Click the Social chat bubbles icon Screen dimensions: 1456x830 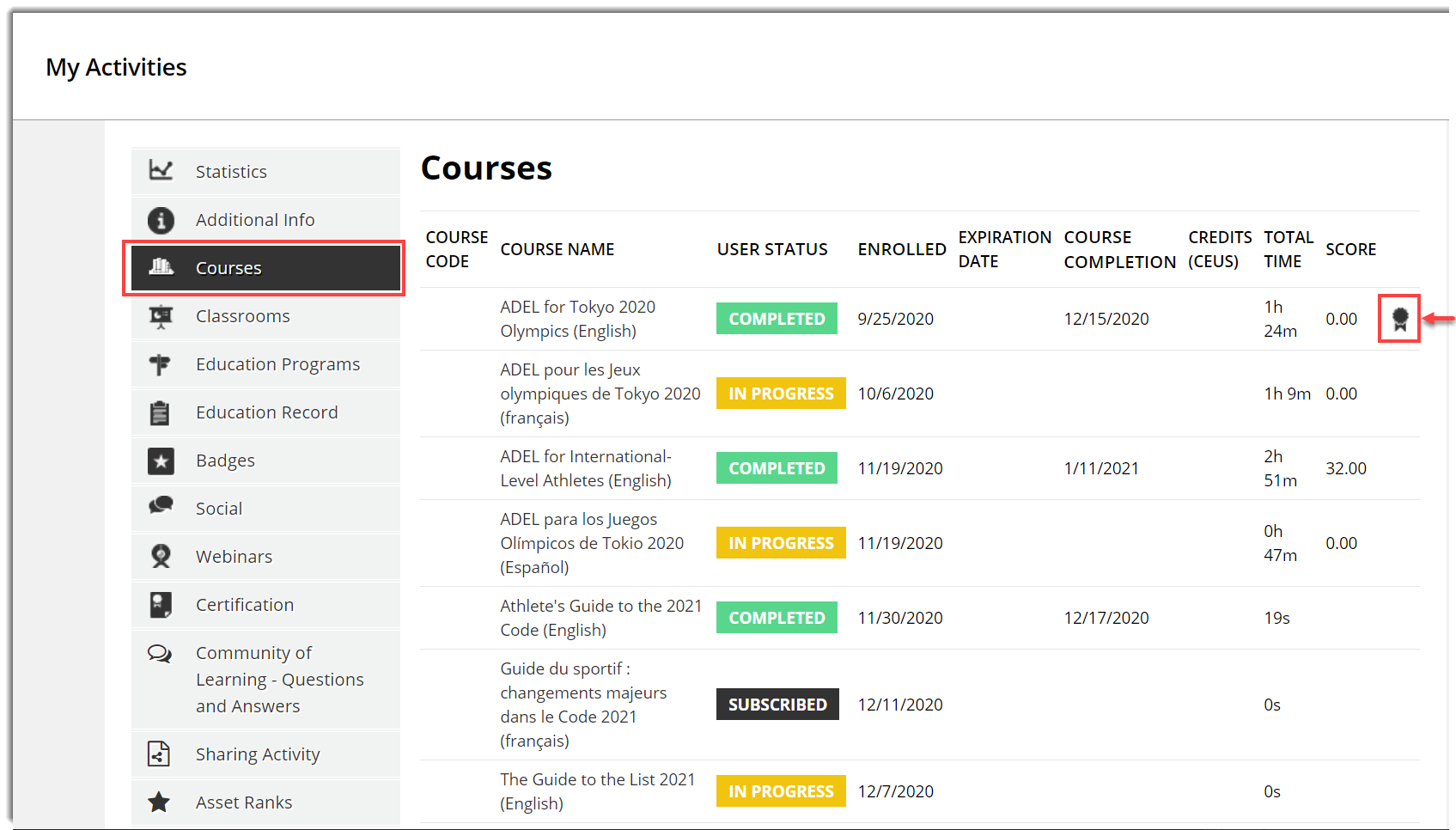click(161, 505)
